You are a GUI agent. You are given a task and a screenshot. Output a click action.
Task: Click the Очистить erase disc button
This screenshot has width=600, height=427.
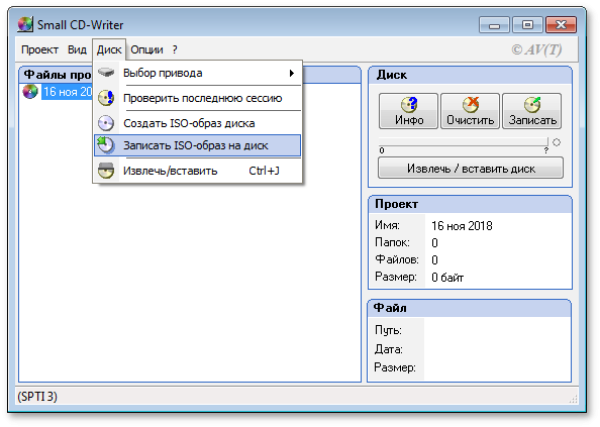click(470, 111)
